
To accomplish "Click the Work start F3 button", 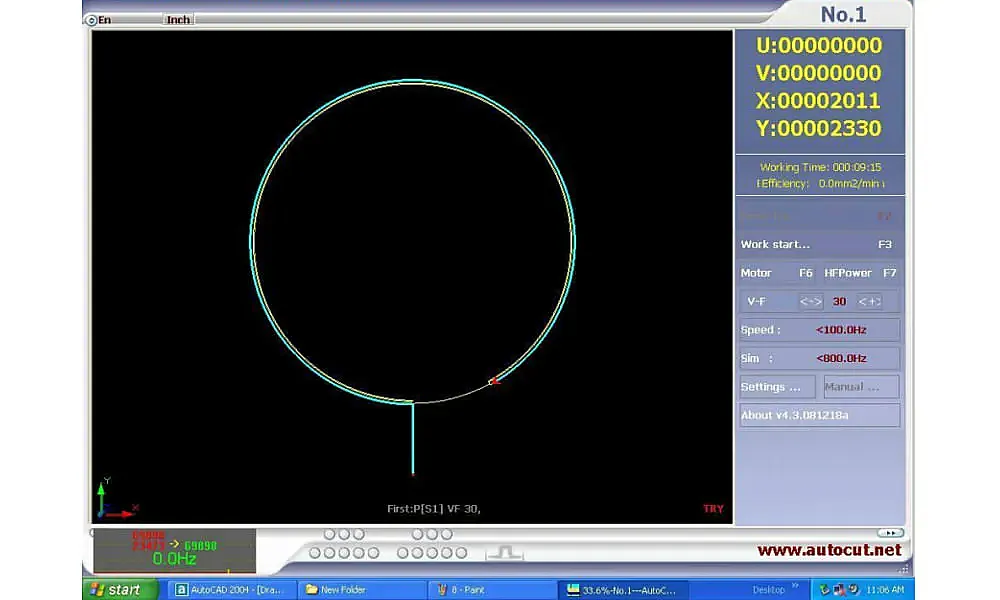I will pyautogui.click(x=819, y=244).
